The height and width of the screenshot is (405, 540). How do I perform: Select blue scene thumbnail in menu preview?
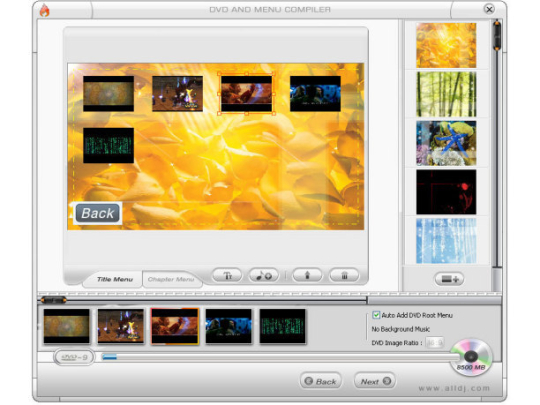point(315,94)
